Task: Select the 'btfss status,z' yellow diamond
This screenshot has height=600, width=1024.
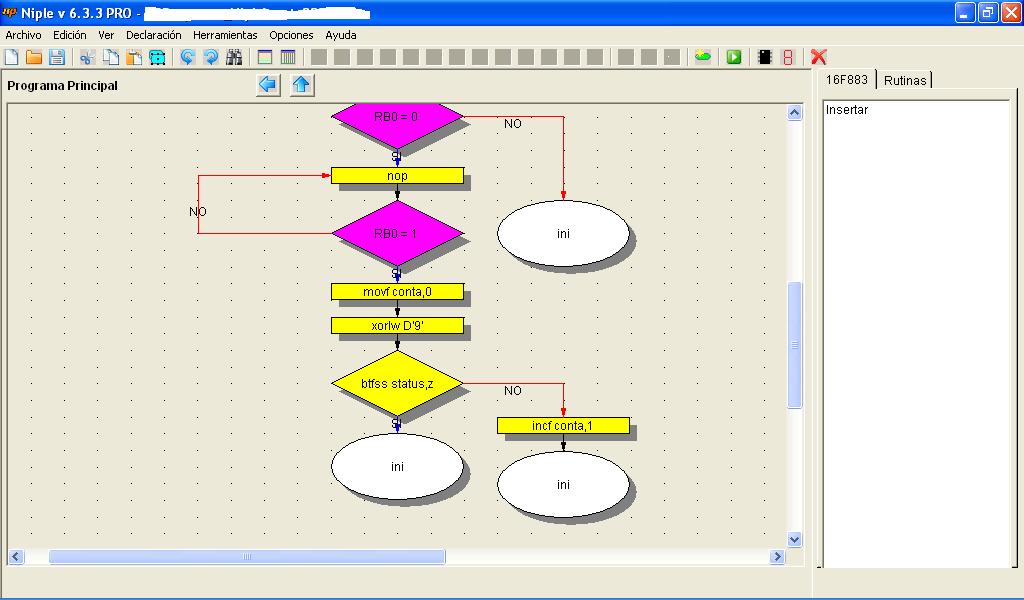Action: (397, 384)
